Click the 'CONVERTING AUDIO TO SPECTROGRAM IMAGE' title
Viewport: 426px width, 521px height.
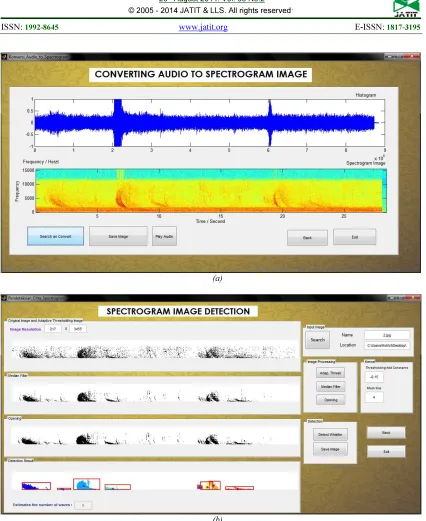(x=201, y=74)
